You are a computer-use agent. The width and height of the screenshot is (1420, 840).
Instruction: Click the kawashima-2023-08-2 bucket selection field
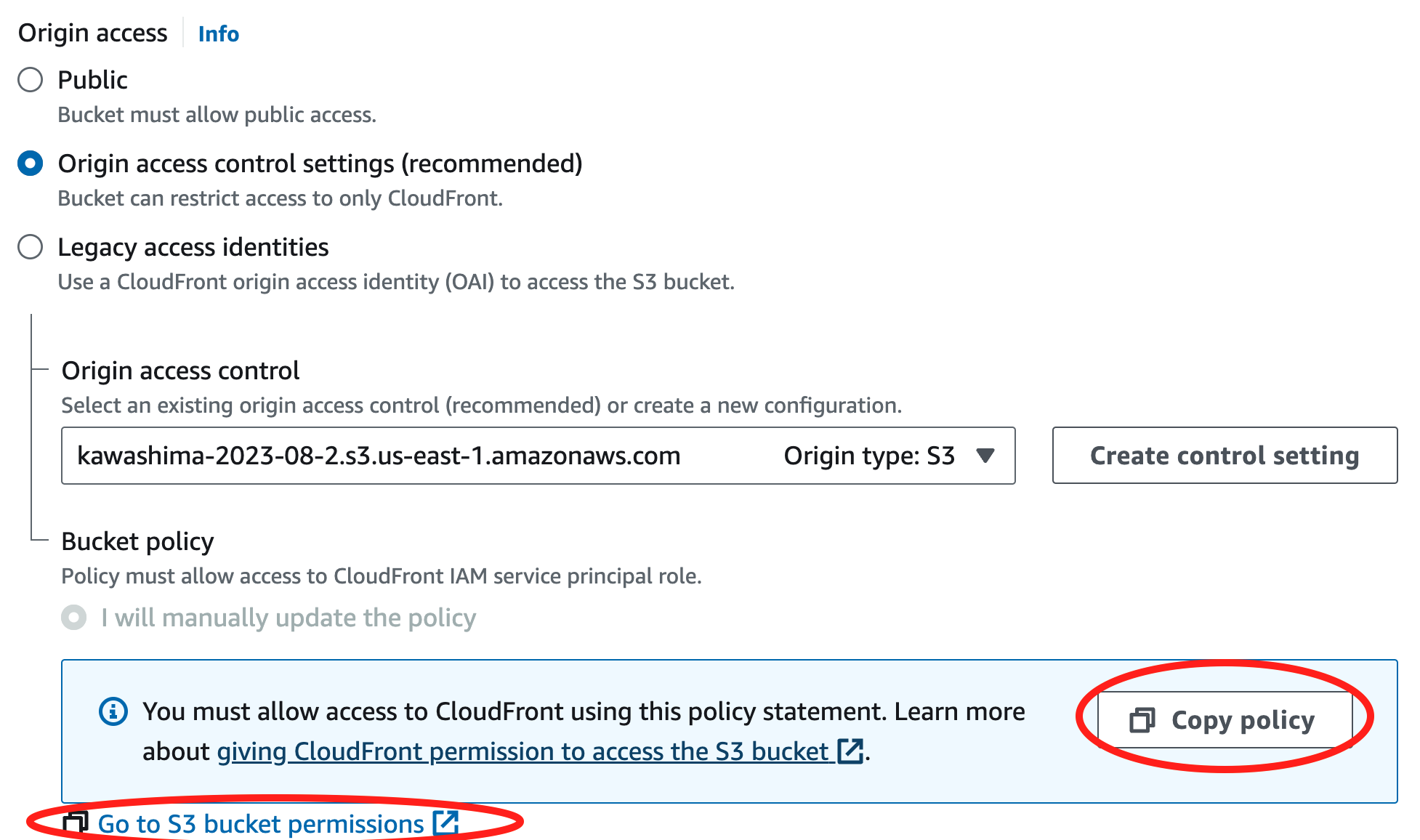(538, 456)
